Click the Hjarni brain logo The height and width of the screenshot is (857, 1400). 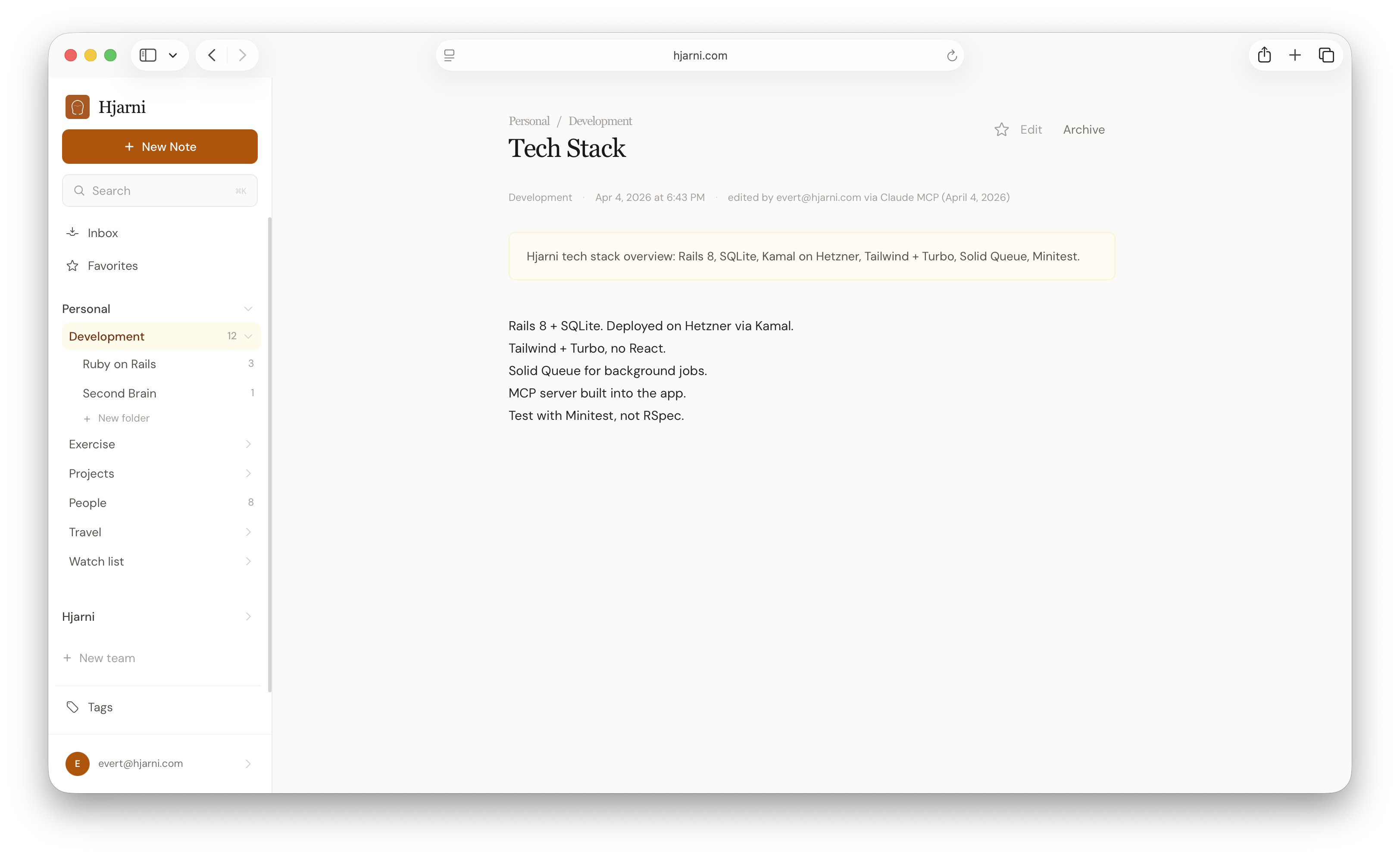click(78, 106)
